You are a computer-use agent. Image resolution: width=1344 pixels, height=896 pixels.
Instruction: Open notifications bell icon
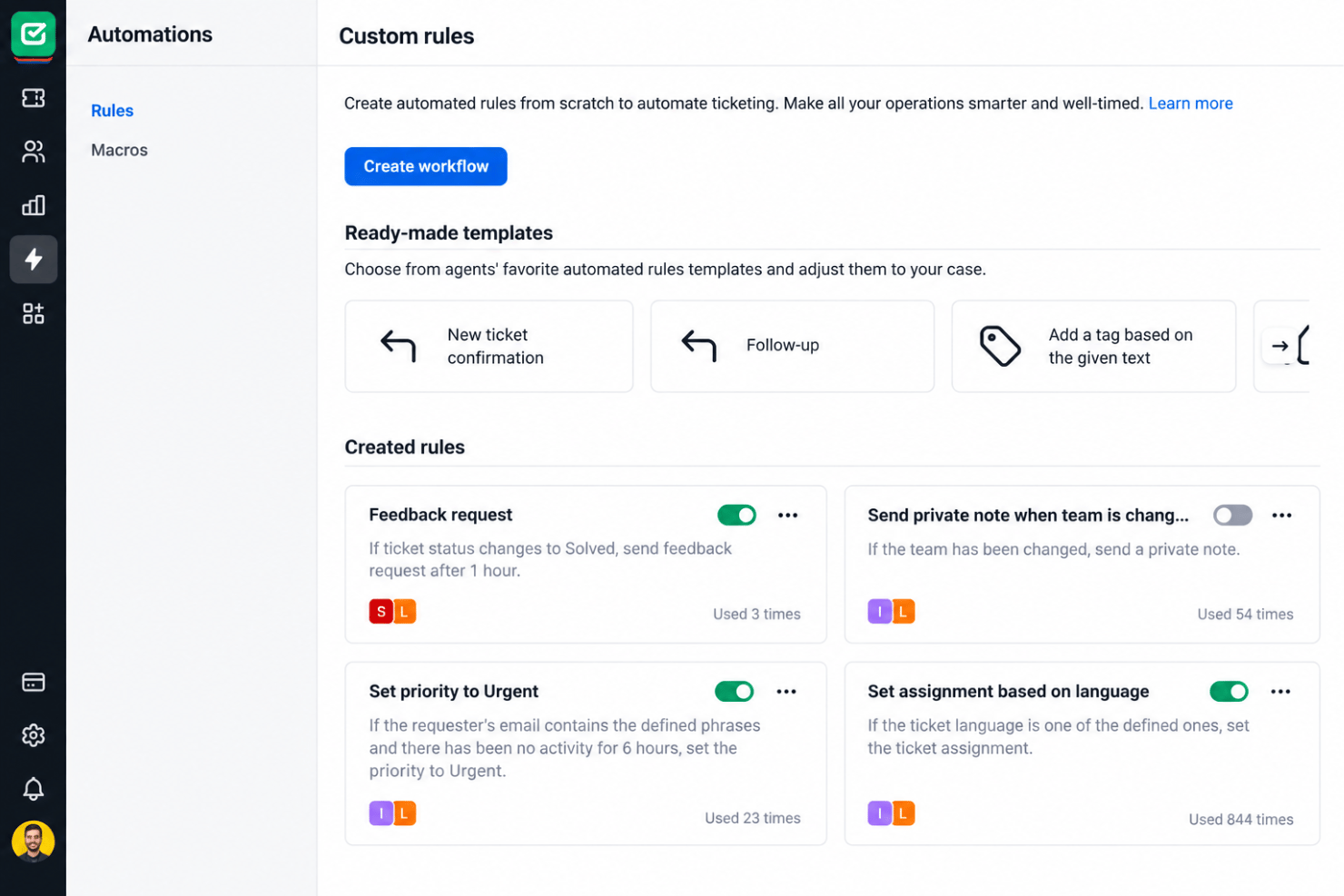pyautogui.click(x=33, y=789)
